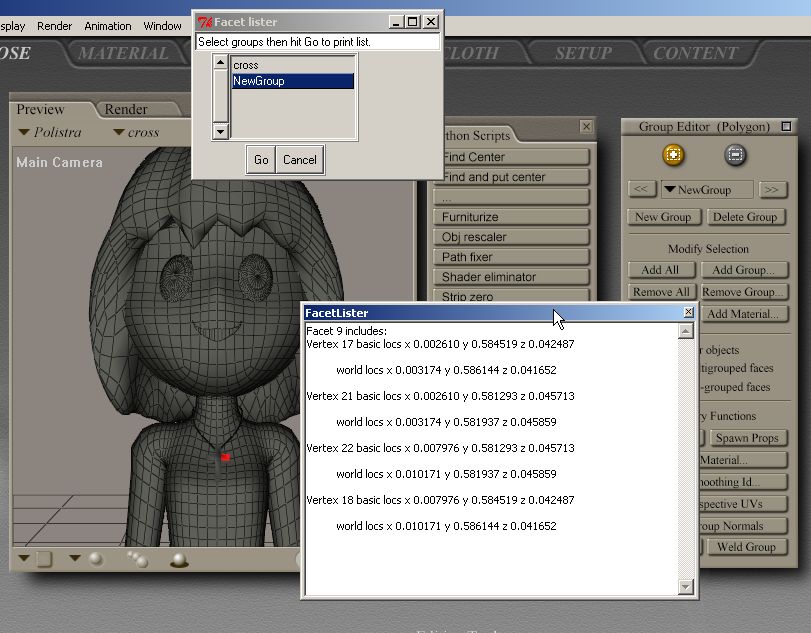Go to previous group with << arrow

click(x=642, y=190)
